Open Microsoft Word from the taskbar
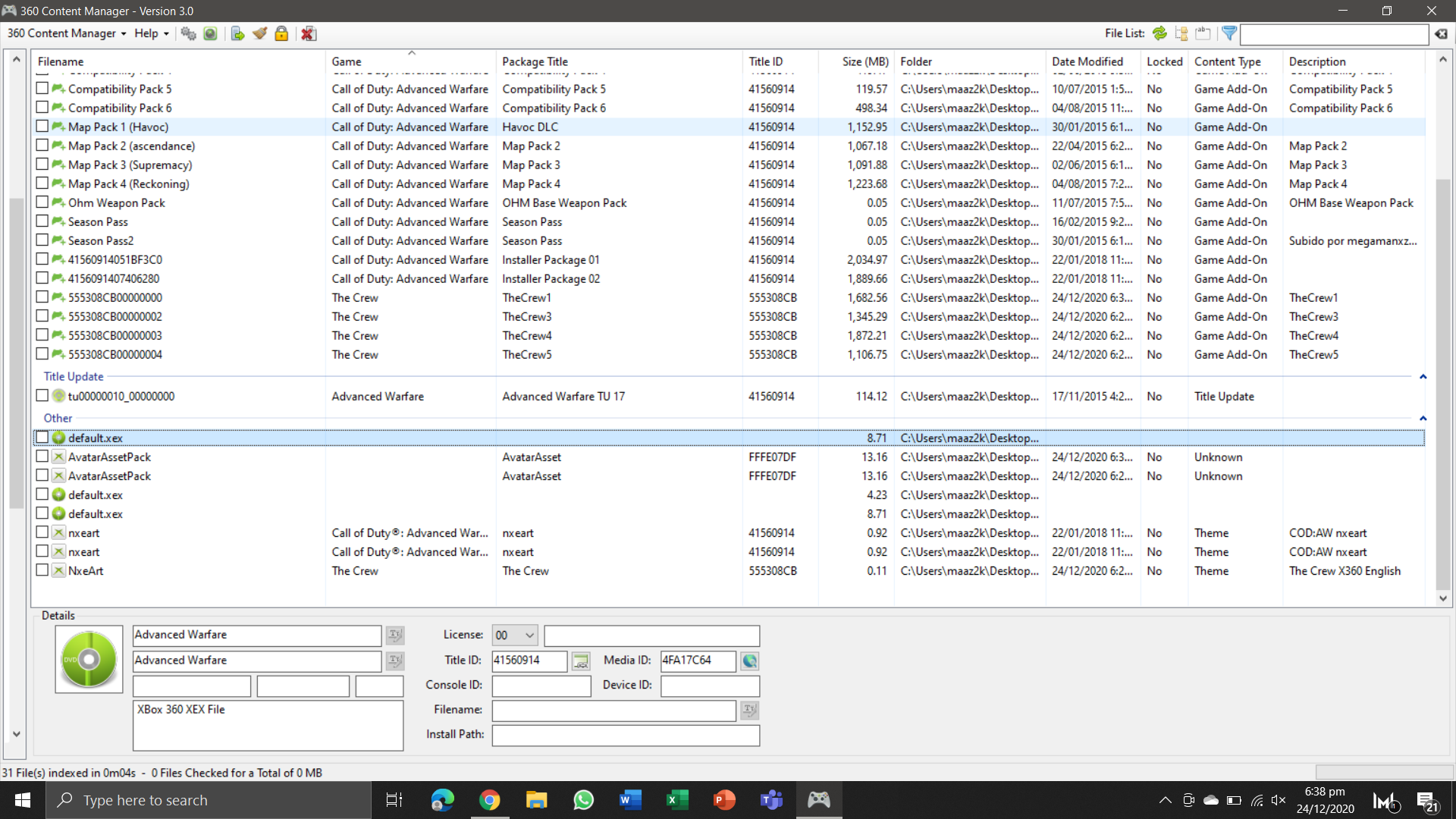This screenshot has width=1456, height=819. (630, 800)
